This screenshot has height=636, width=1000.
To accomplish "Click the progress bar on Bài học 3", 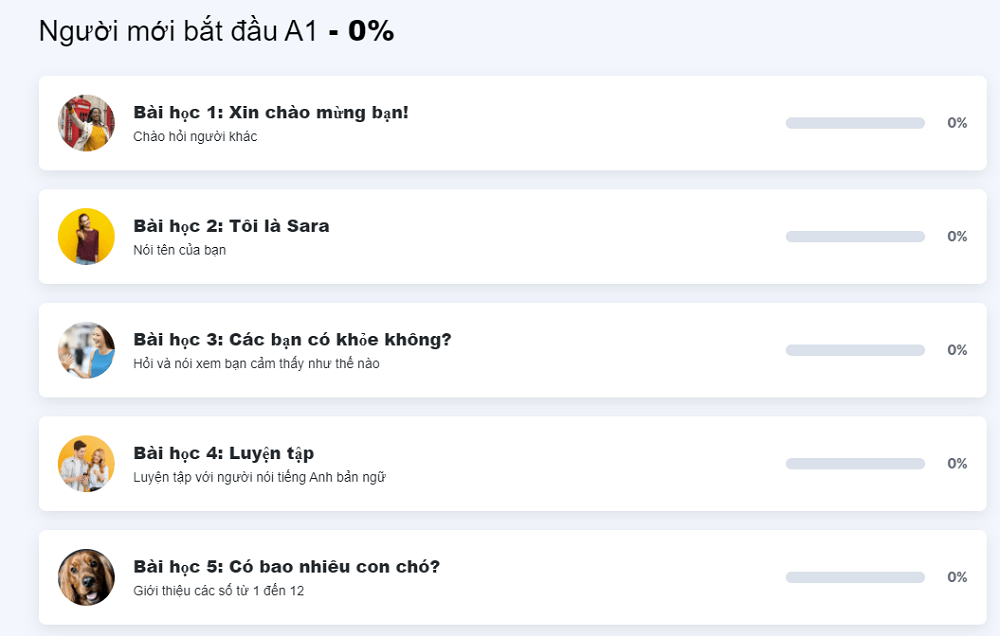I will point(855,350).
